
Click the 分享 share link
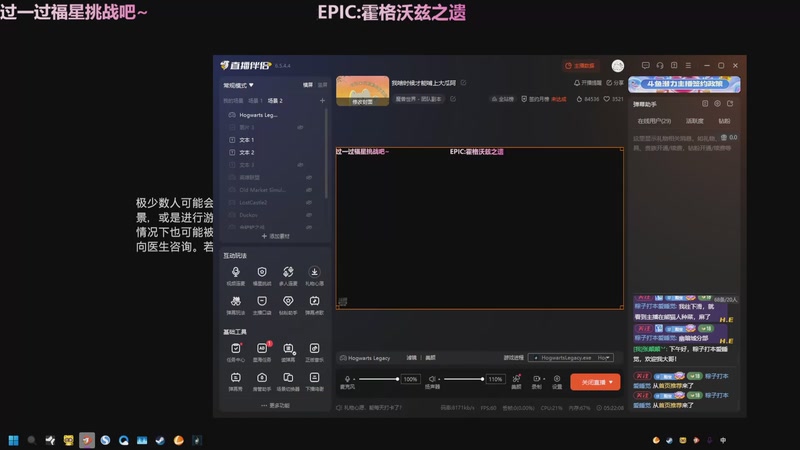pyautogui.click(x=615, y=83)
